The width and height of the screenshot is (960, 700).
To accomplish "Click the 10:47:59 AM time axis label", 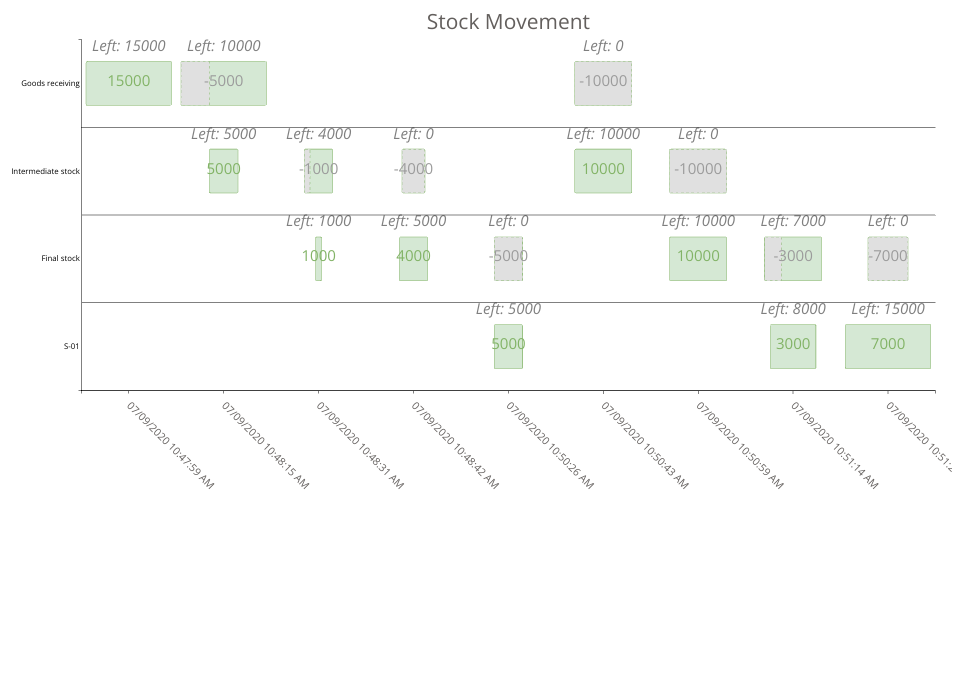I will point(170,445).
